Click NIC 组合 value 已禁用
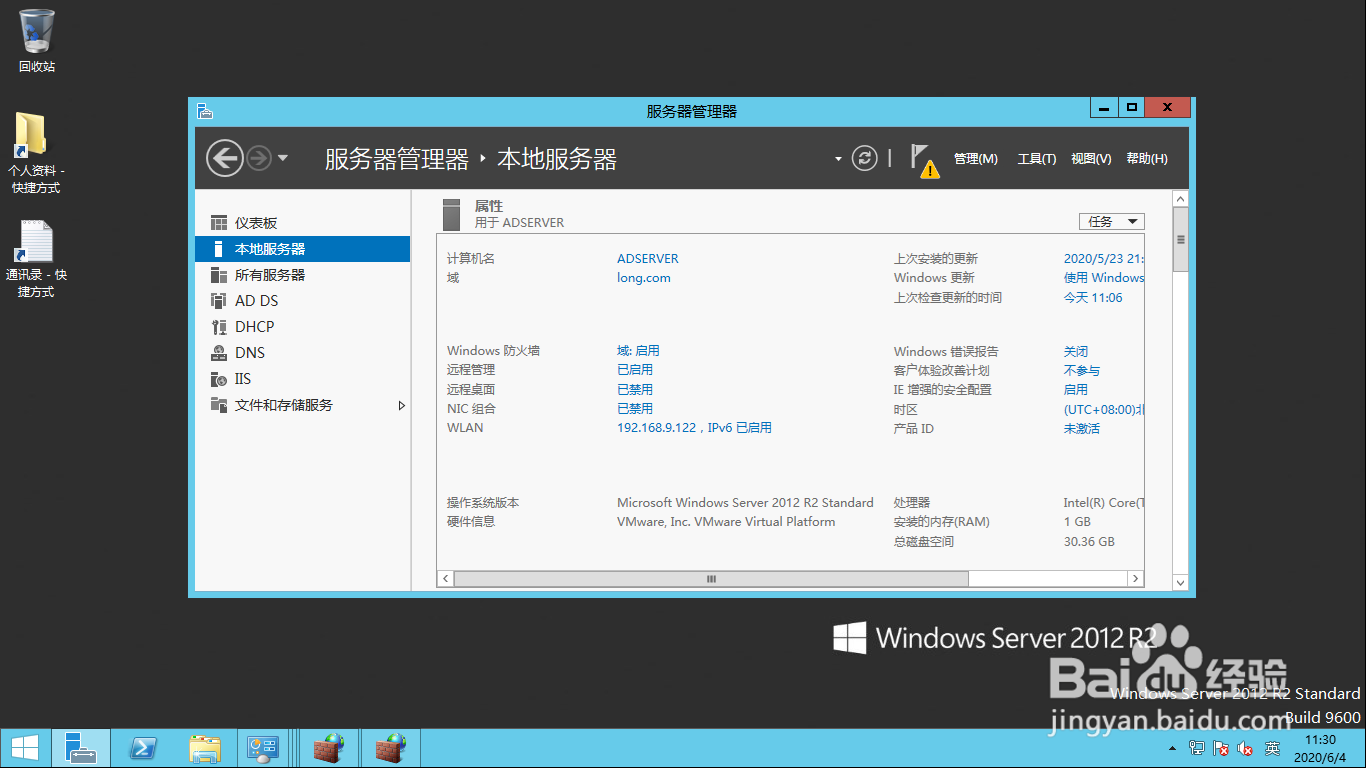 coord(635,408)
